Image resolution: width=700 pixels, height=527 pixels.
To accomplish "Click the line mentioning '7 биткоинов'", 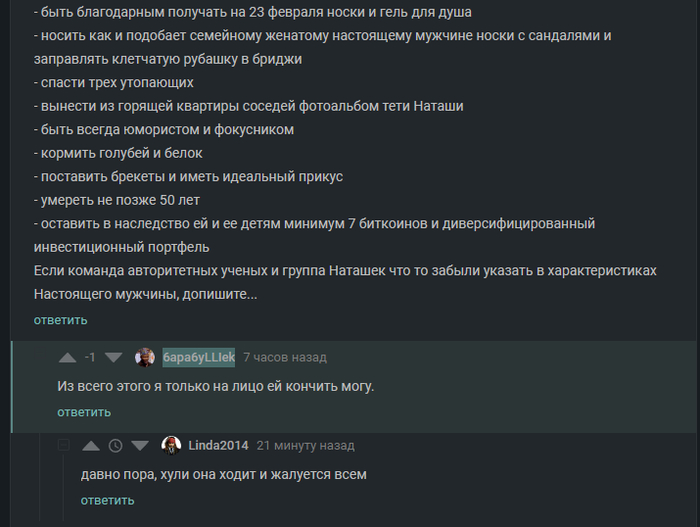I will click(314, 222).
